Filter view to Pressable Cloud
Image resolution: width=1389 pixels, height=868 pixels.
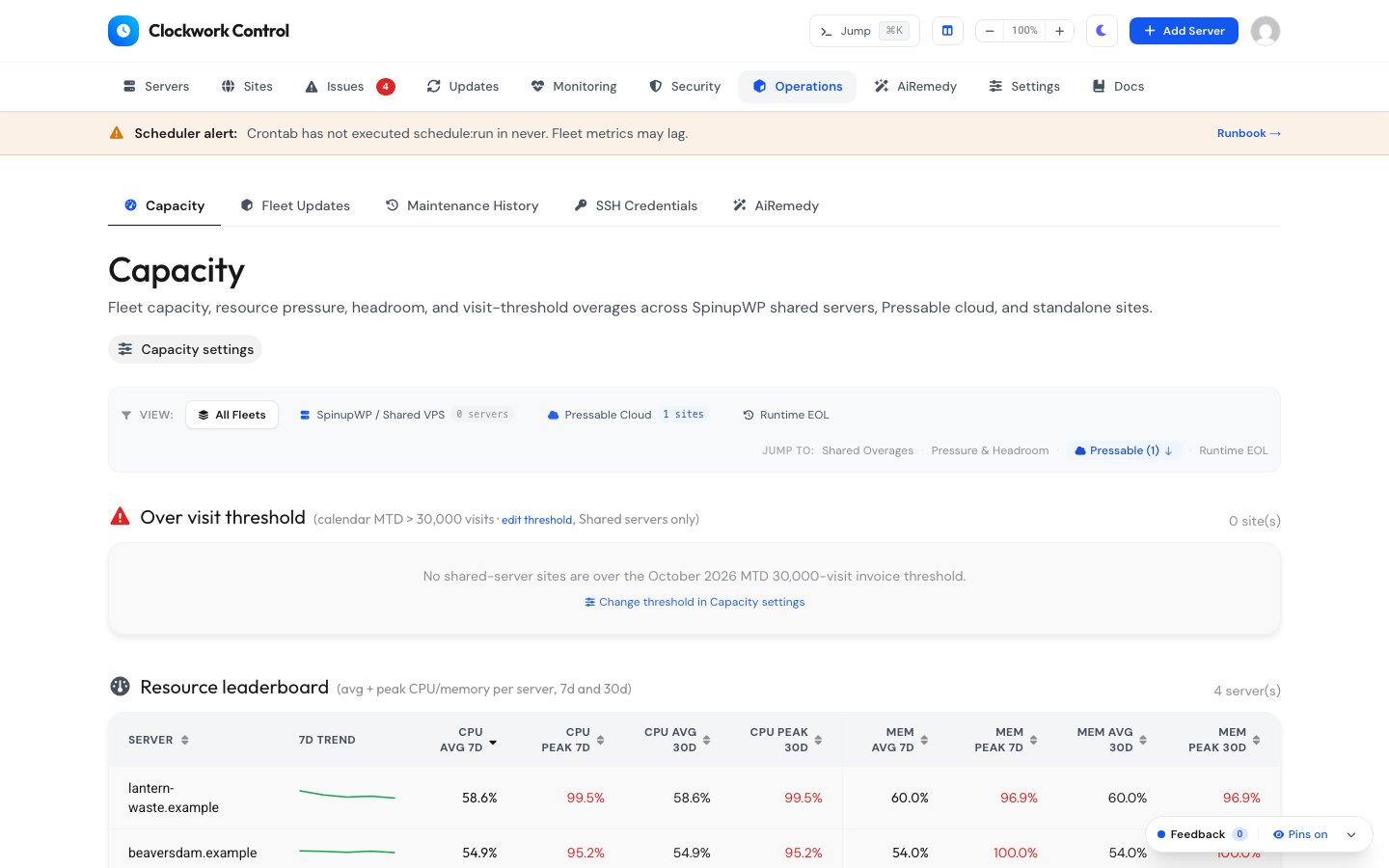tap(627, 415)
